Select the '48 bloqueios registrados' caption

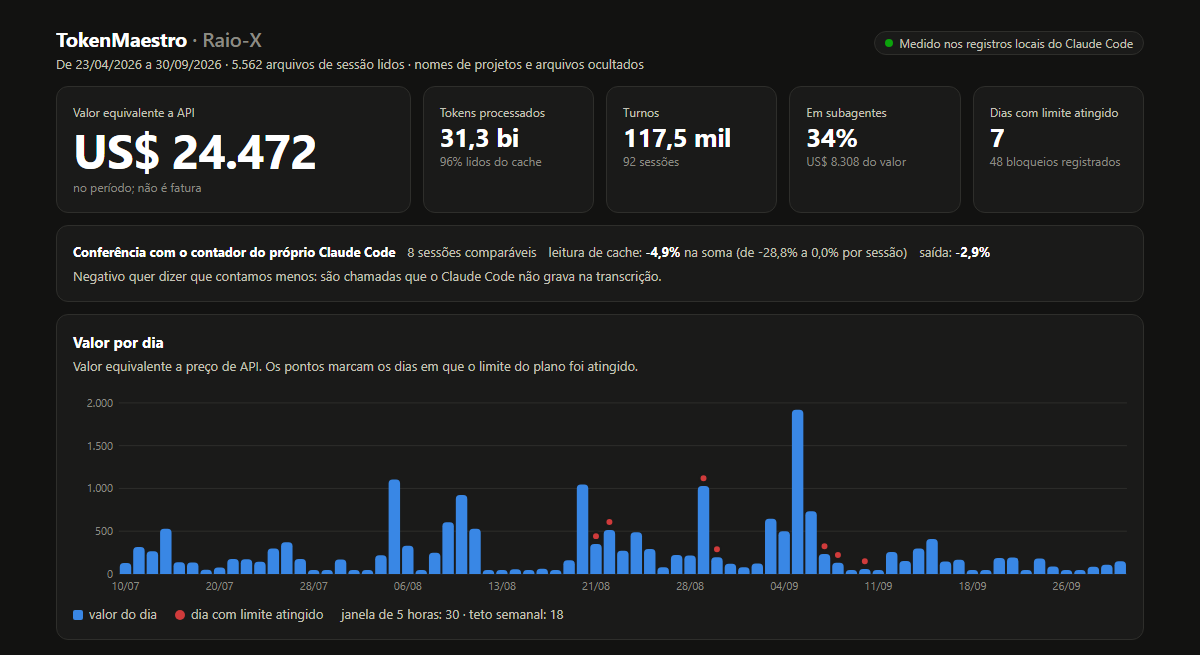click(x=1055, y=162)
